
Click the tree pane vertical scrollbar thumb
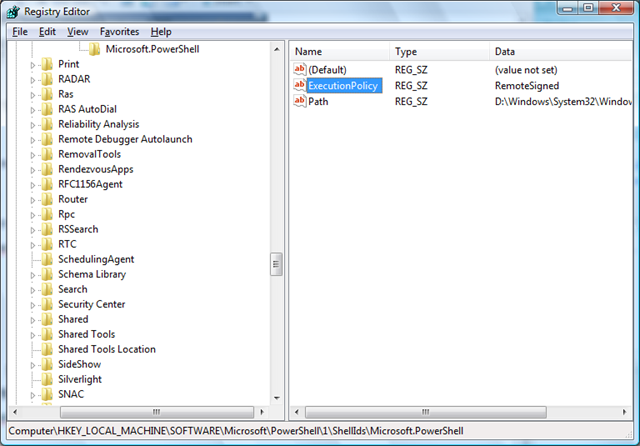point(276,264)
